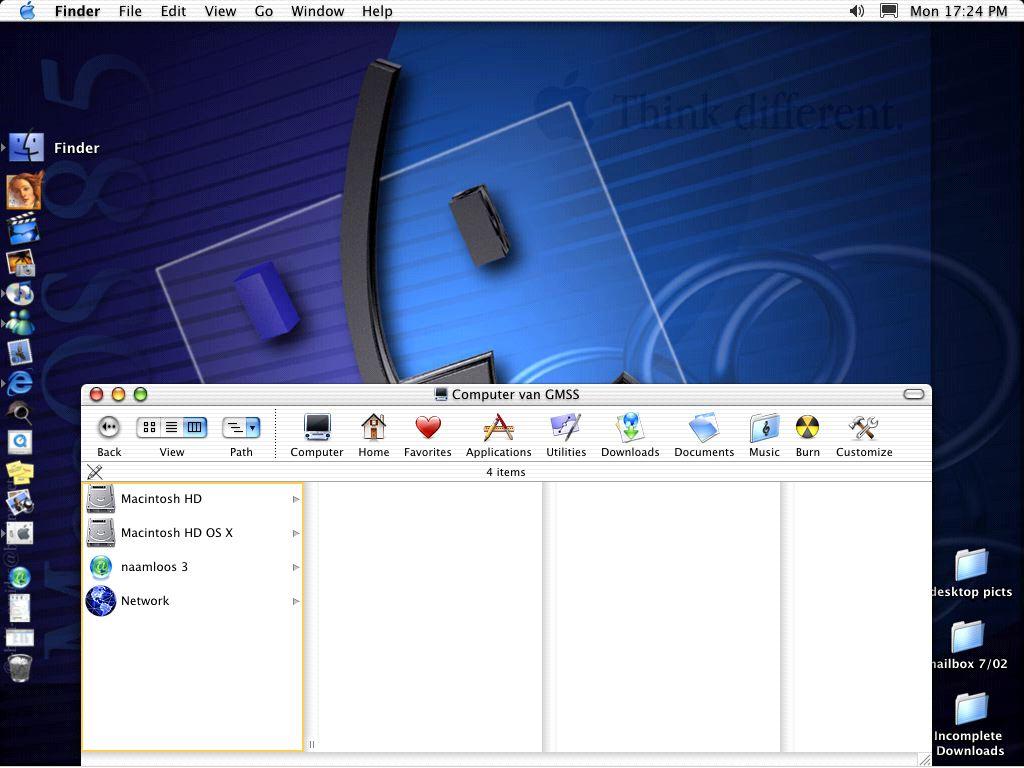Open the Venus portrait Dock icon
Image resolution: width=1024 pixels, height=768 pixels.
(x=25, y=191)
